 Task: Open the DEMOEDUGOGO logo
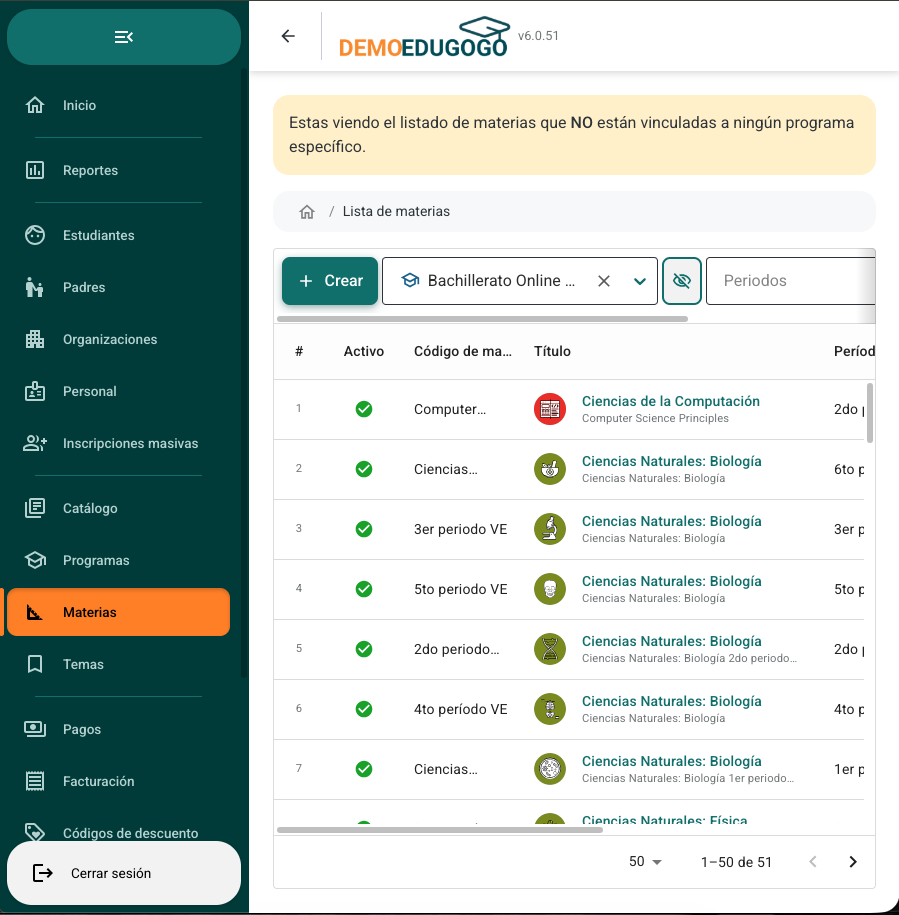(424, 37)
